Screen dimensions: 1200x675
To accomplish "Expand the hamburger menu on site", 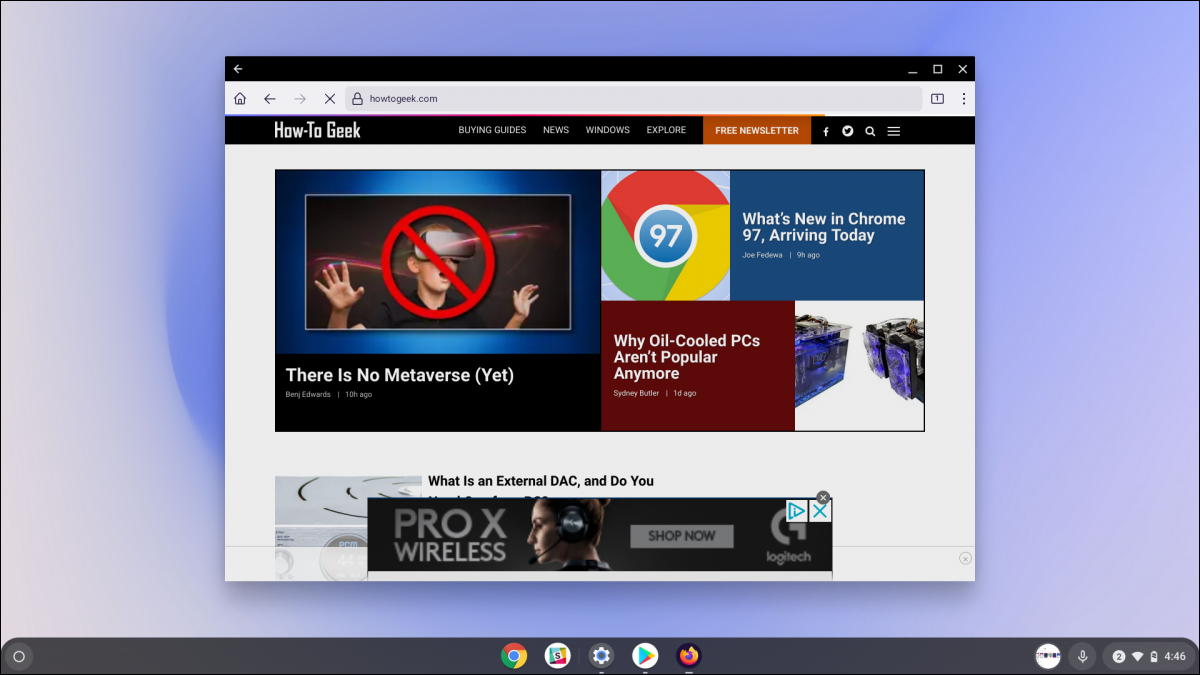I will pyautogui.click(x=894, y=131).
